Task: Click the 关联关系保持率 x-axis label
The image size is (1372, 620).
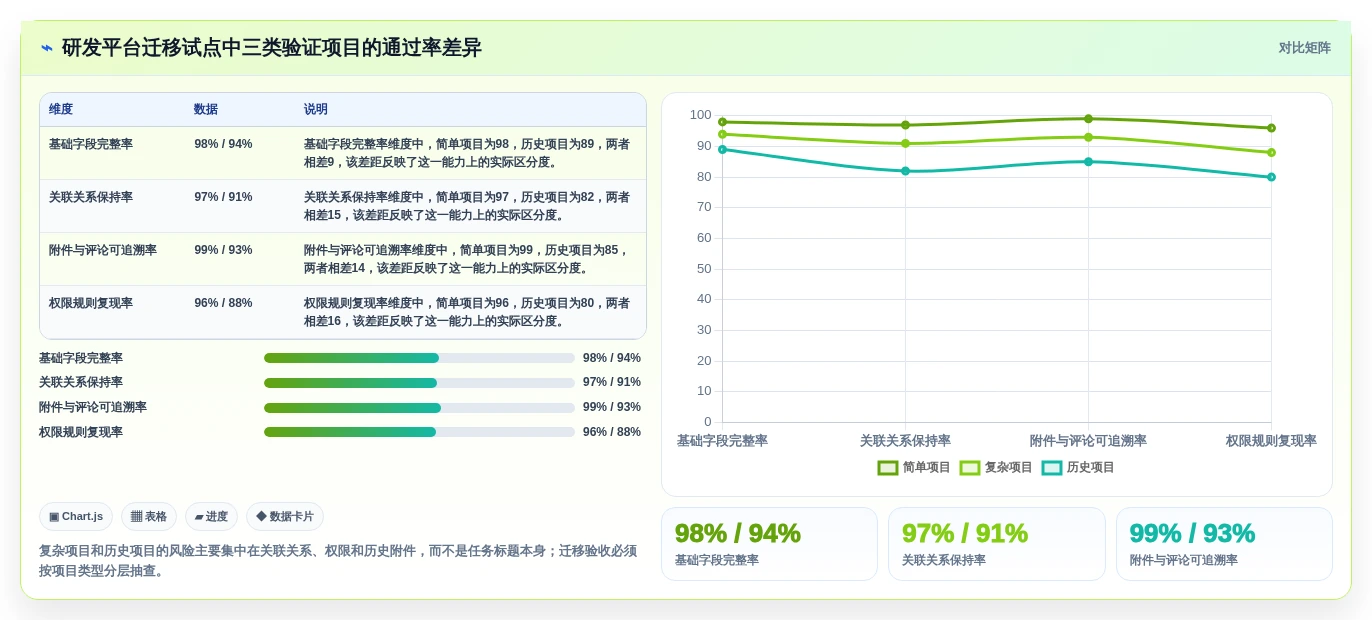Action: [905, 441]
